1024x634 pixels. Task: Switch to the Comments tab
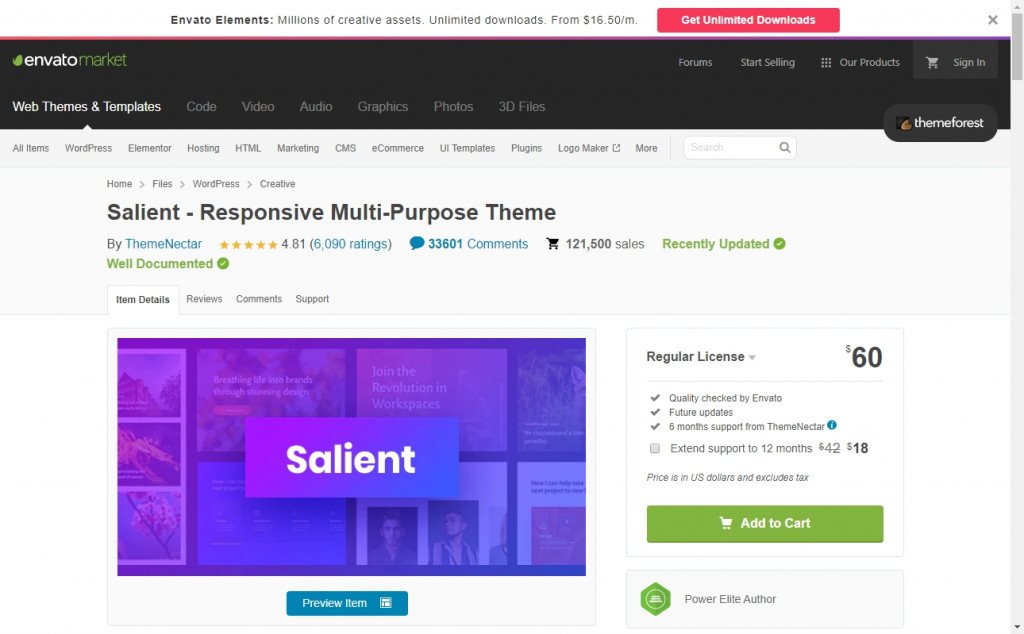point(259,298)
